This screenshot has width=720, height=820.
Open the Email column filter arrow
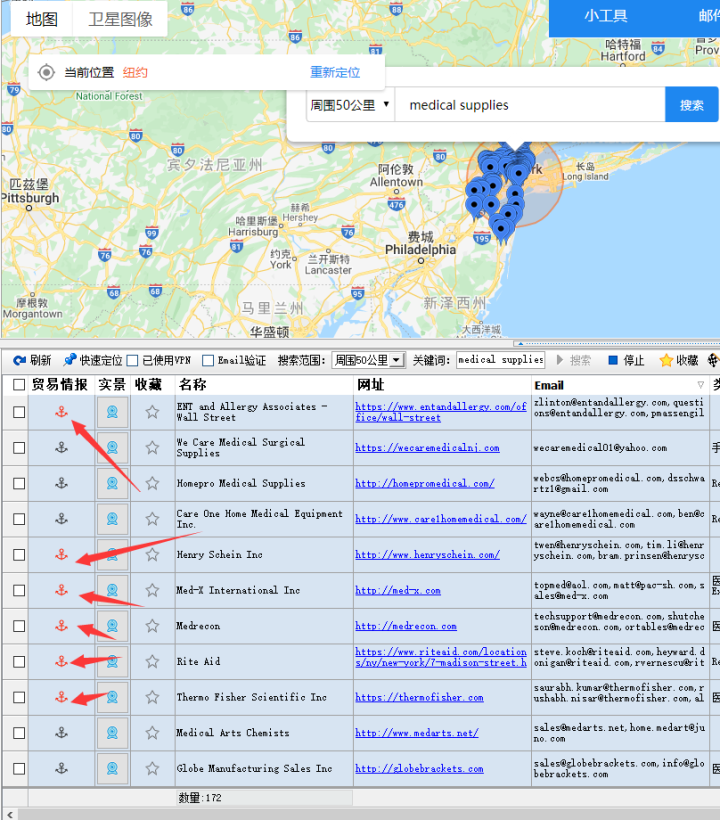pos(701,385)
